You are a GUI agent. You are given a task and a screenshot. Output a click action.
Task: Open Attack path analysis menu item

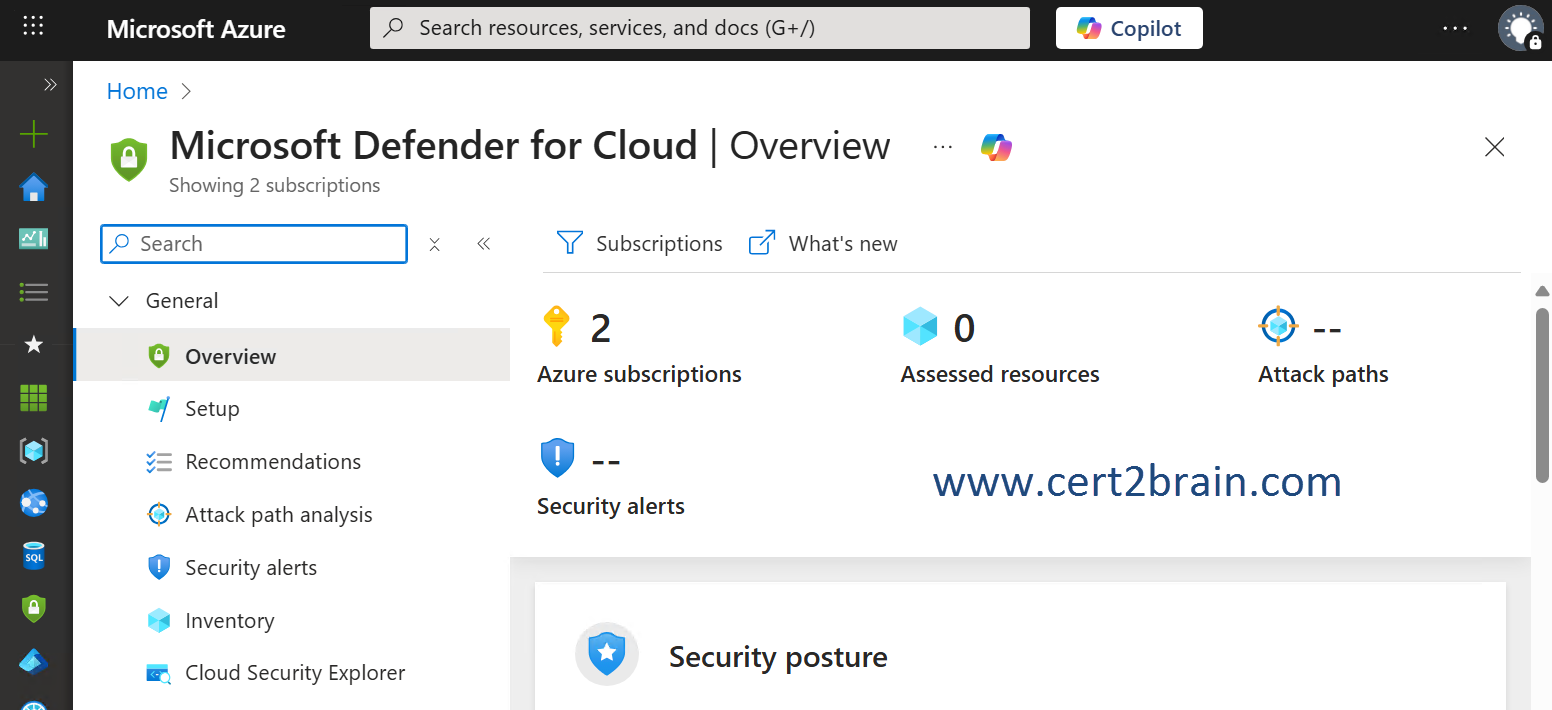click(x=278, y=515)
